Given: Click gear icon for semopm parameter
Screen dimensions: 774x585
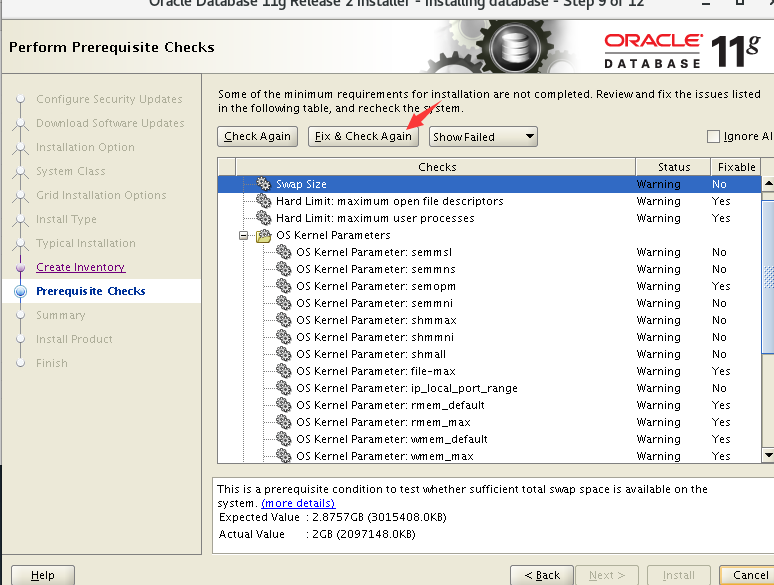Looking at the screenshot, I should pyautogui.click(x=284, y=286).
